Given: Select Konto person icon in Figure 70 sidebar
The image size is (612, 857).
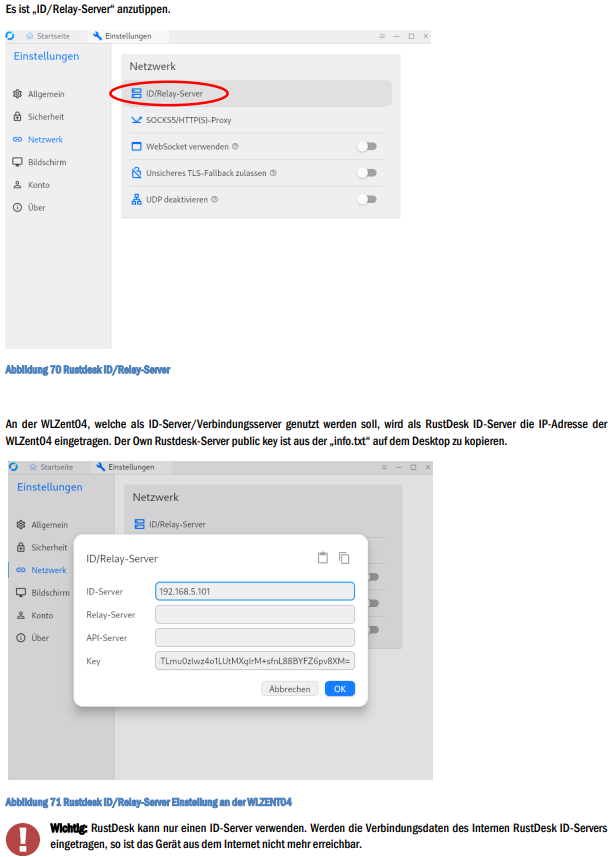Looking at the screenshot, I should point(17,185).
